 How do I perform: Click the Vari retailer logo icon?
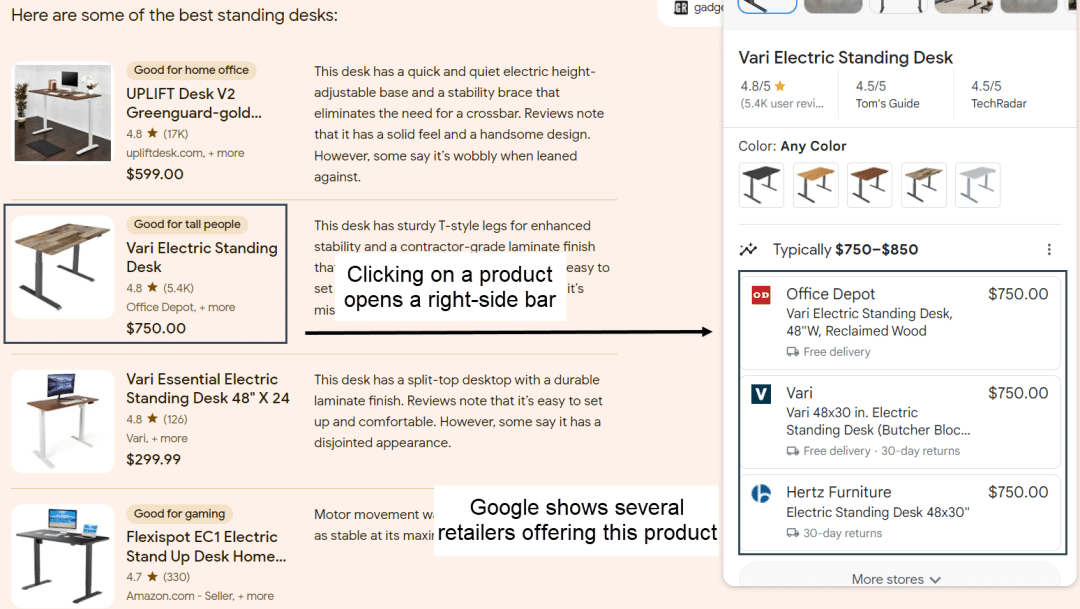pyautogui.click(x=761, y=394)
